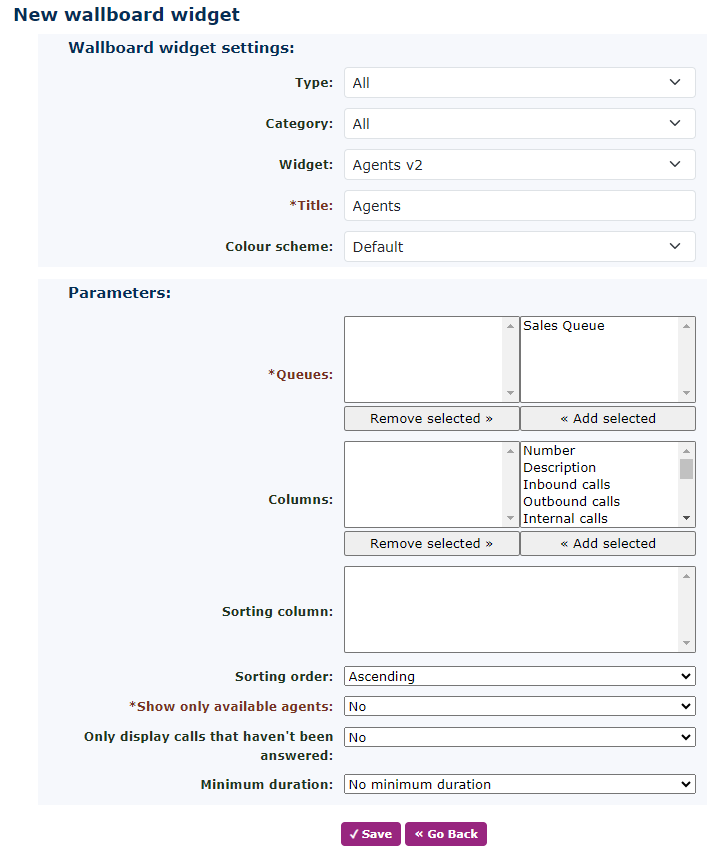The height and width of the screenshot is (857, 707).
Task: Click the Title input field
Action: click(519, 206)
